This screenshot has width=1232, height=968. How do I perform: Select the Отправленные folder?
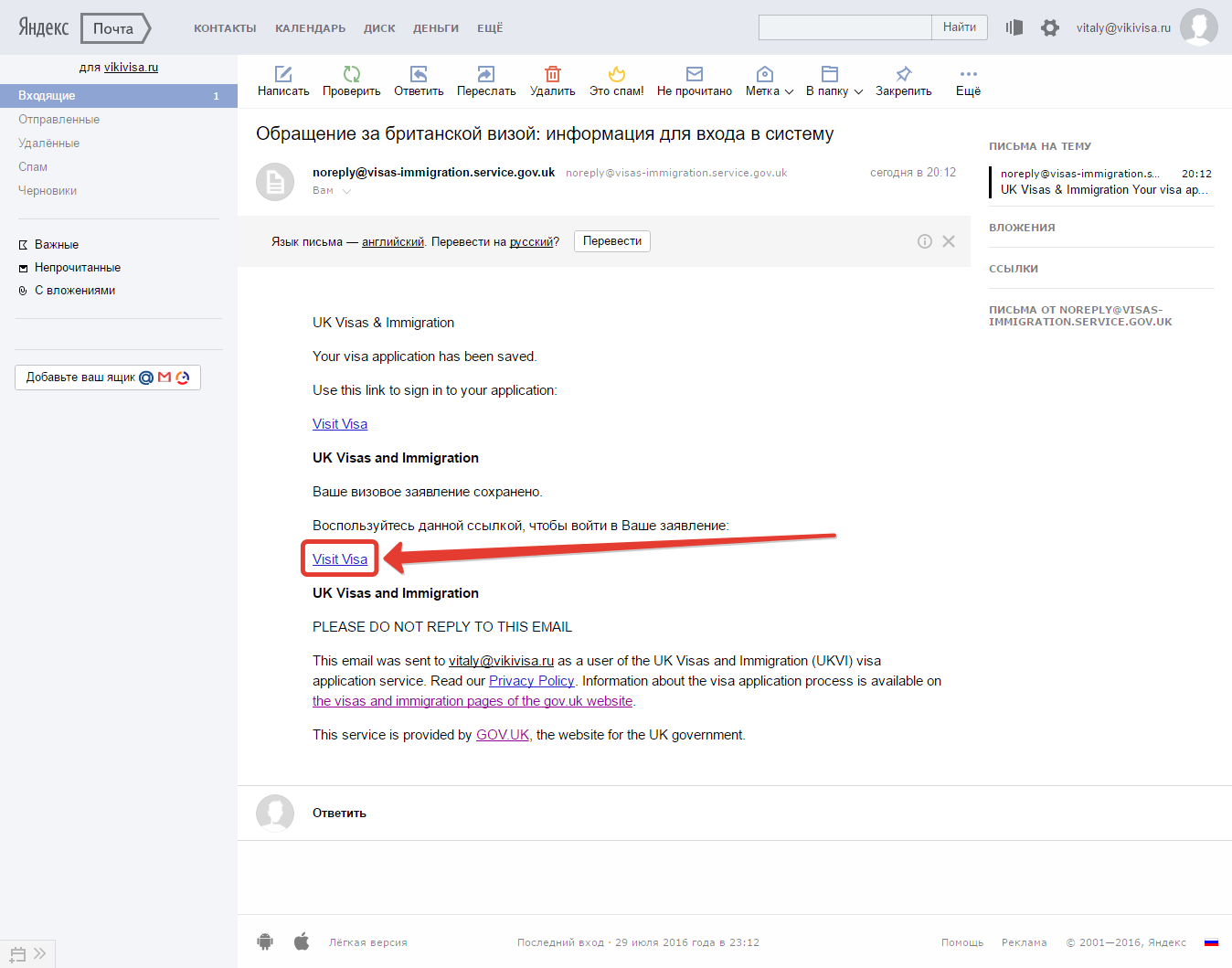point(58,119)
